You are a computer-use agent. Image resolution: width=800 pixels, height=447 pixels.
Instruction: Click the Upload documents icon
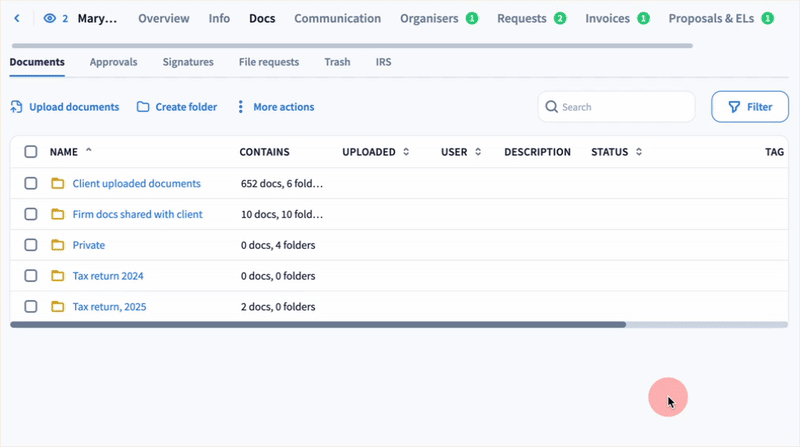[x=17, y=107]
